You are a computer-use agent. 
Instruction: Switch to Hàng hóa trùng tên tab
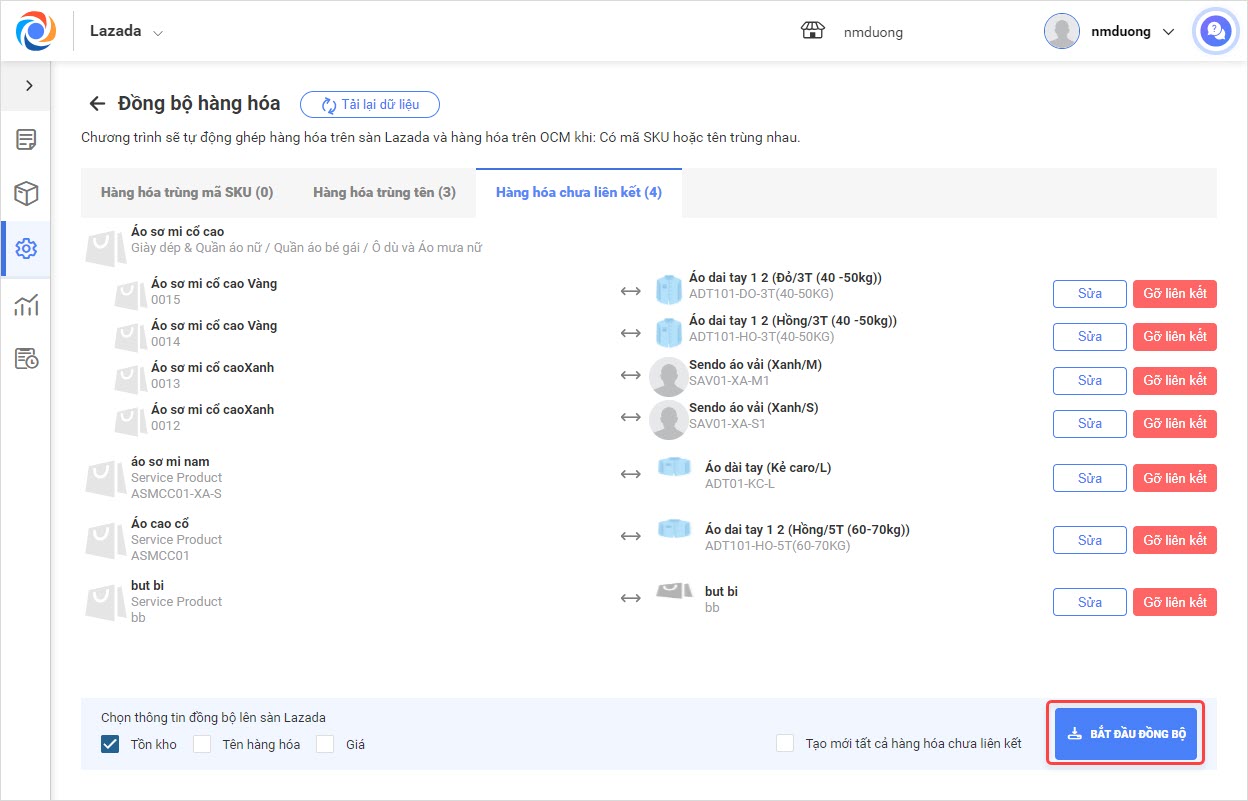pyautogui.click(x=384, y=192)
